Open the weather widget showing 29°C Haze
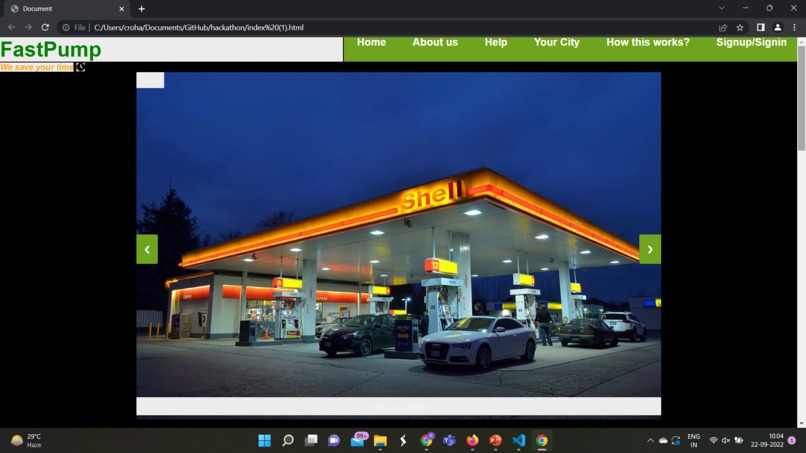Screen dimensions: 806x453 click(x=27, y=441)
